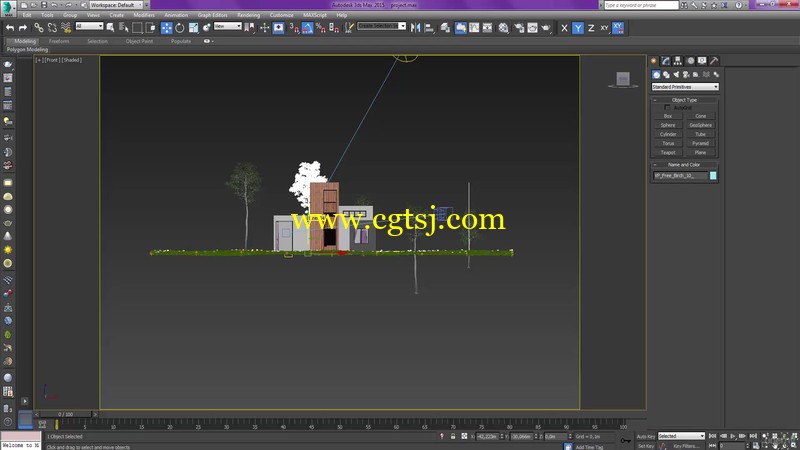Open the Modify command panel tab
This screenshot has height=450, width=800.
(x=666, y=61)
